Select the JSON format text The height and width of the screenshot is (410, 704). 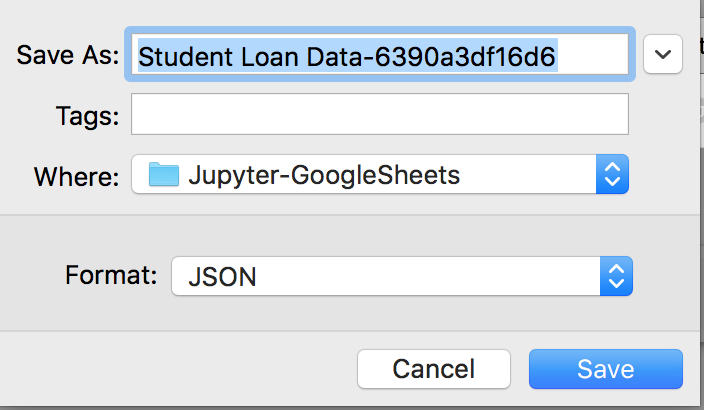(x=222, y=277)
